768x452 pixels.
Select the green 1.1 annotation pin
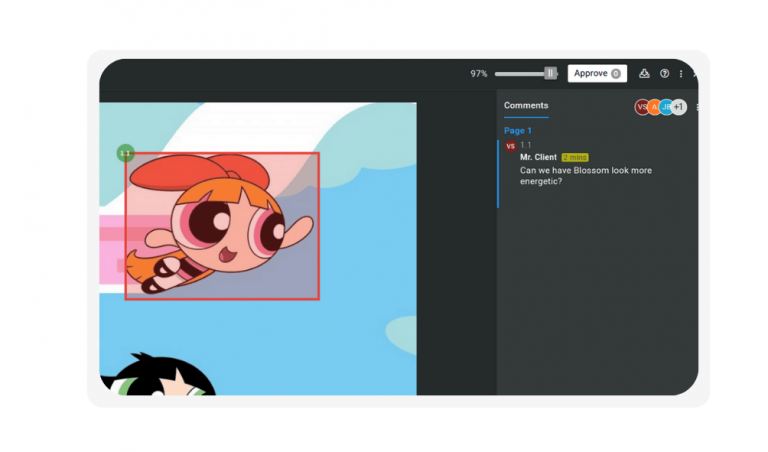pos(125,153)
